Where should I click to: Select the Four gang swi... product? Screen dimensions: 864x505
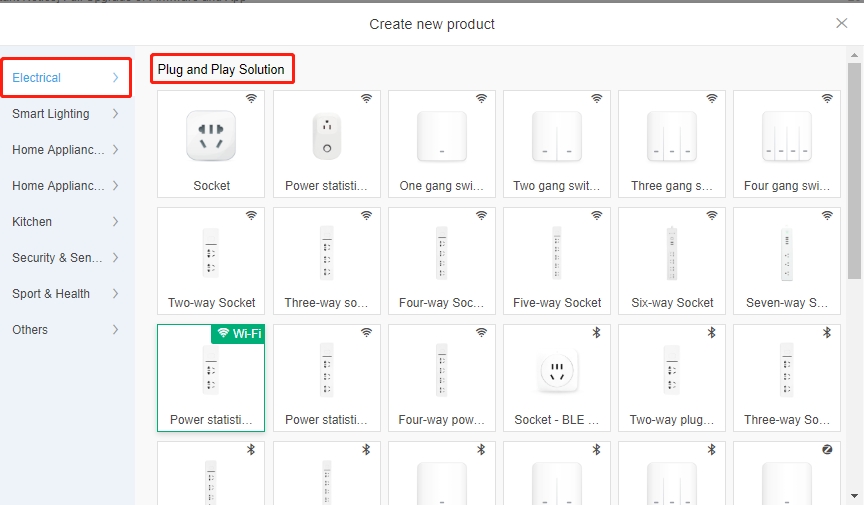click(787, 144)
